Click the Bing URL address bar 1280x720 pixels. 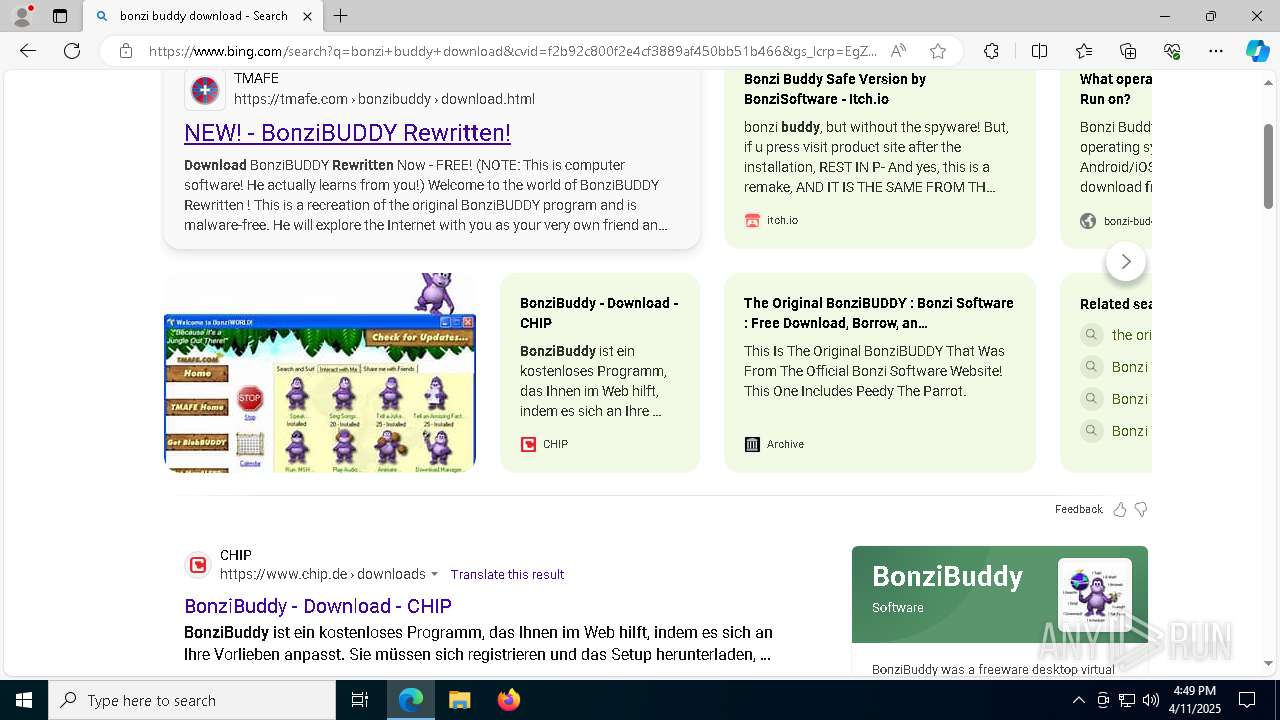coord(513,51)
